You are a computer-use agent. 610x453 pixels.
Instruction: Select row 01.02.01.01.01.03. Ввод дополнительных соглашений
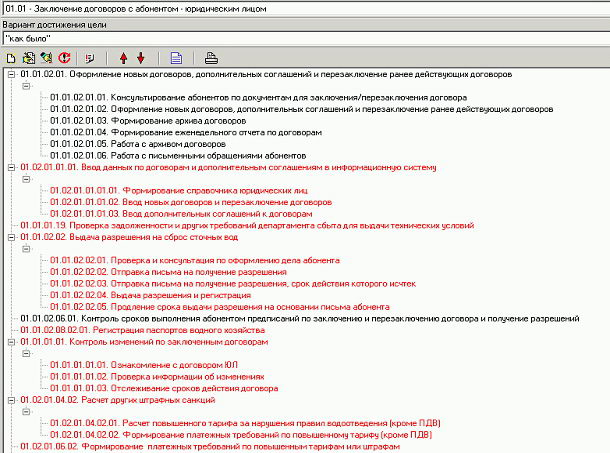pyautogui.click(x=181, y=214)
